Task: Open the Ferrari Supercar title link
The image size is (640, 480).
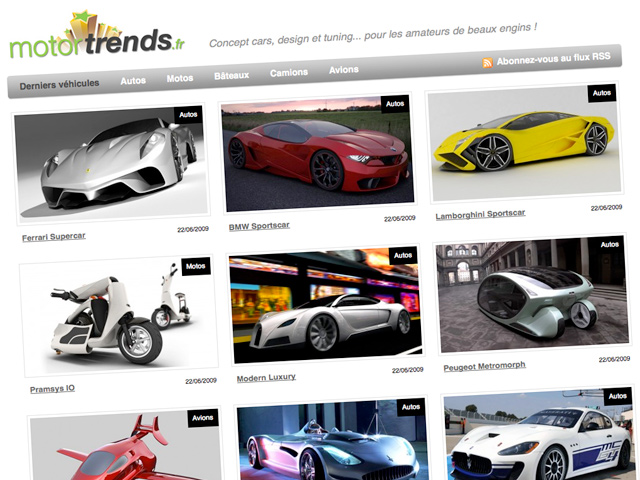Action: pyautogui.click(x=54, y=237)
